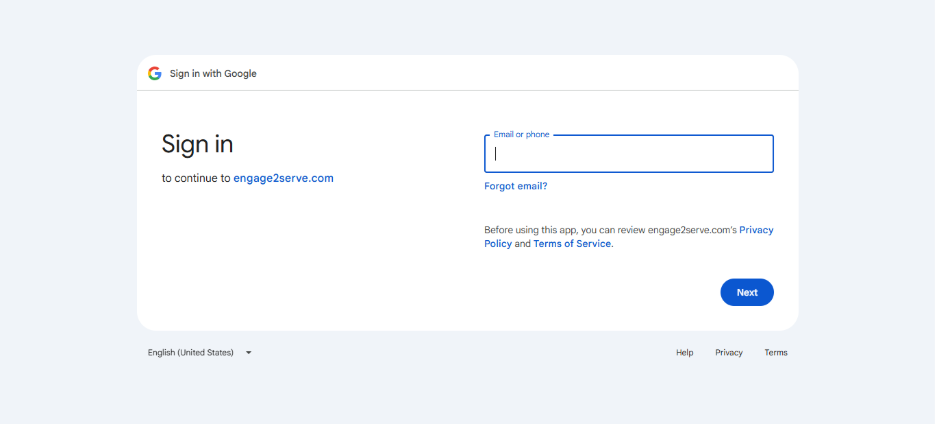Click the Google 'G' logo
Screen dimensions: 936x424
point(155,73)
